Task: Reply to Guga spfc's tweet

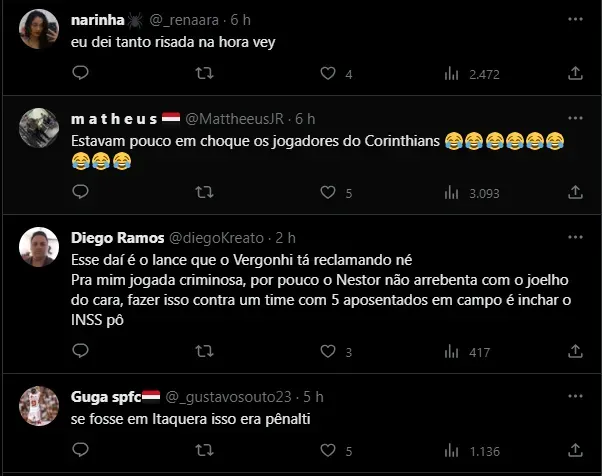Action: point(80,449)
